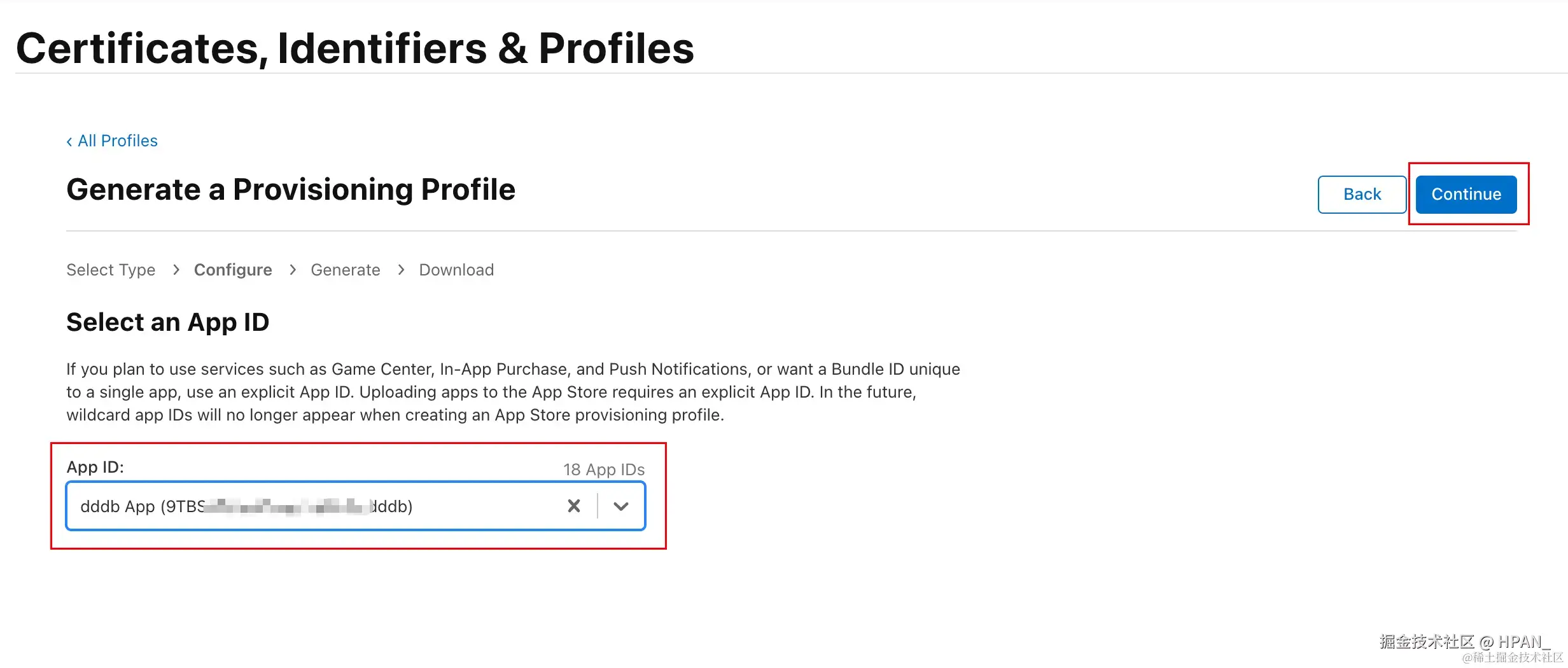The height and width of the screenshot is (668, 1568).
Task: Go to the Select Type step
Action: click(111, 270)
